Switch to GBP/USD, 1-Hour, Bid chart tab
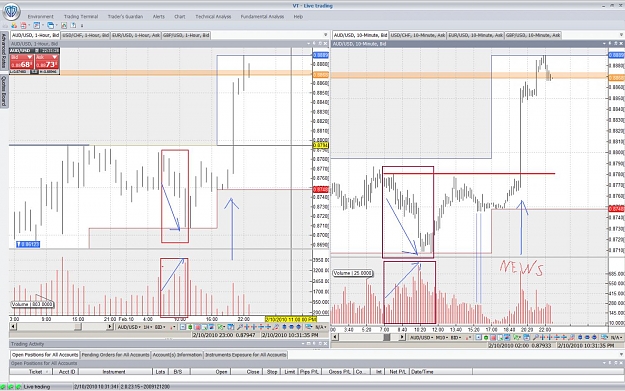The height and width of the screenshot is (391, 625). click(x=186, y=35)
